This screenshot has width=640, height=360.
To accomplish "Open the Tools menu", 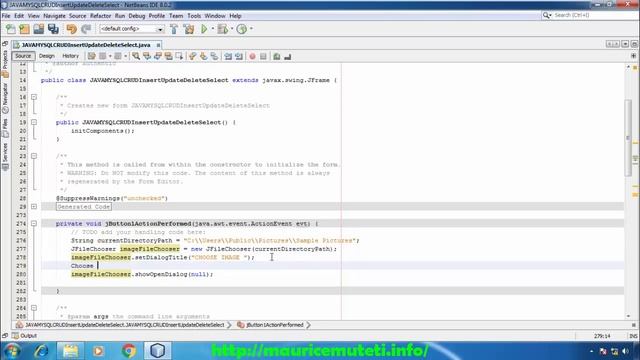I will [194, 16].
